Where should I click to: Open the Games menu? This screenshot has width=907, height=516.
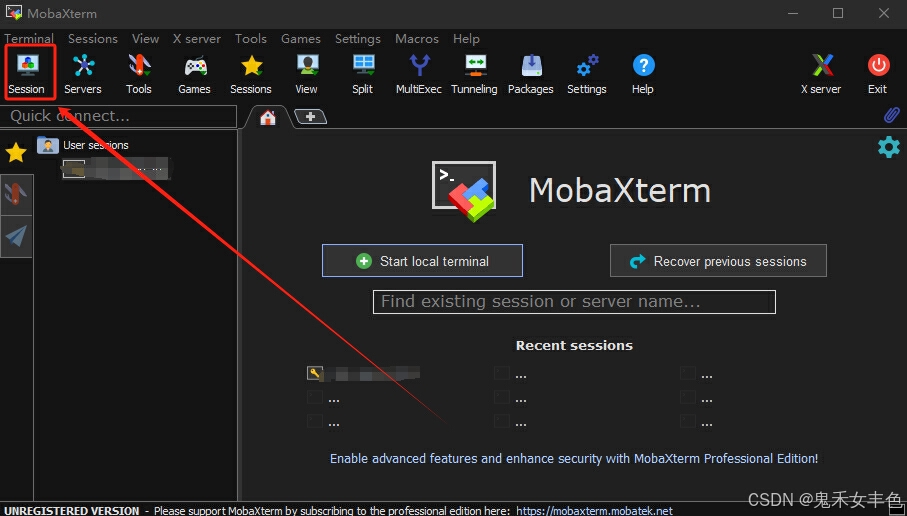pyautogui.click(x=301, y=39)
